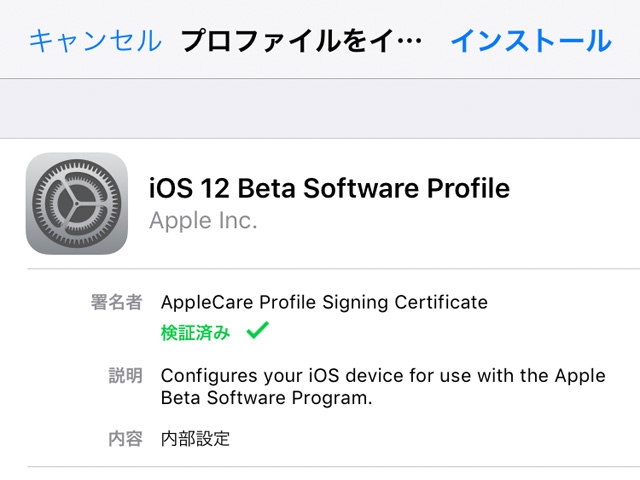Select the AppleCare Profile Signing Certificate text

[x=324, y=302]
